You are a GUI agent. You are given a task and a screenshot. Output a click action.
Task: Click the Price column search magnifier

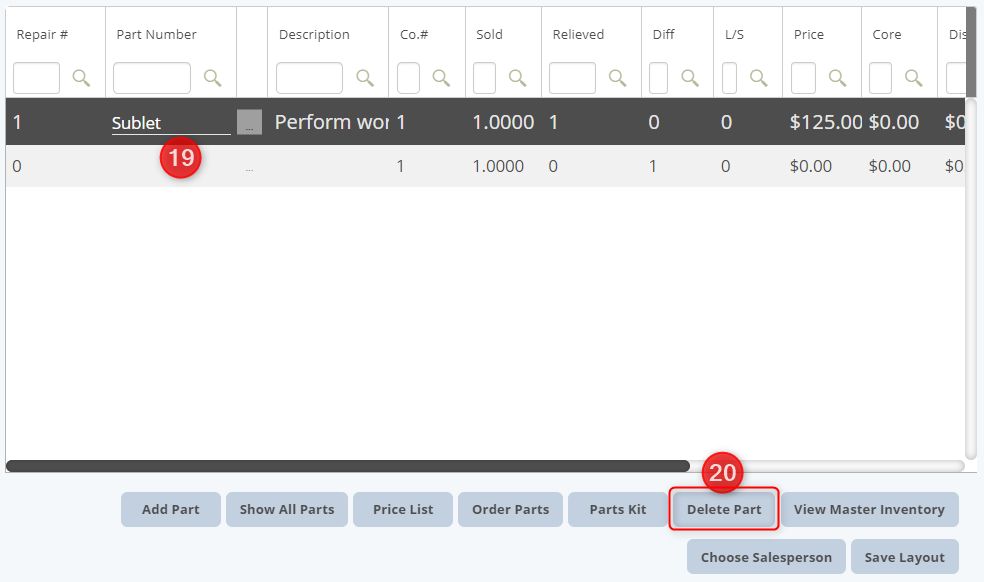(838, 78)
